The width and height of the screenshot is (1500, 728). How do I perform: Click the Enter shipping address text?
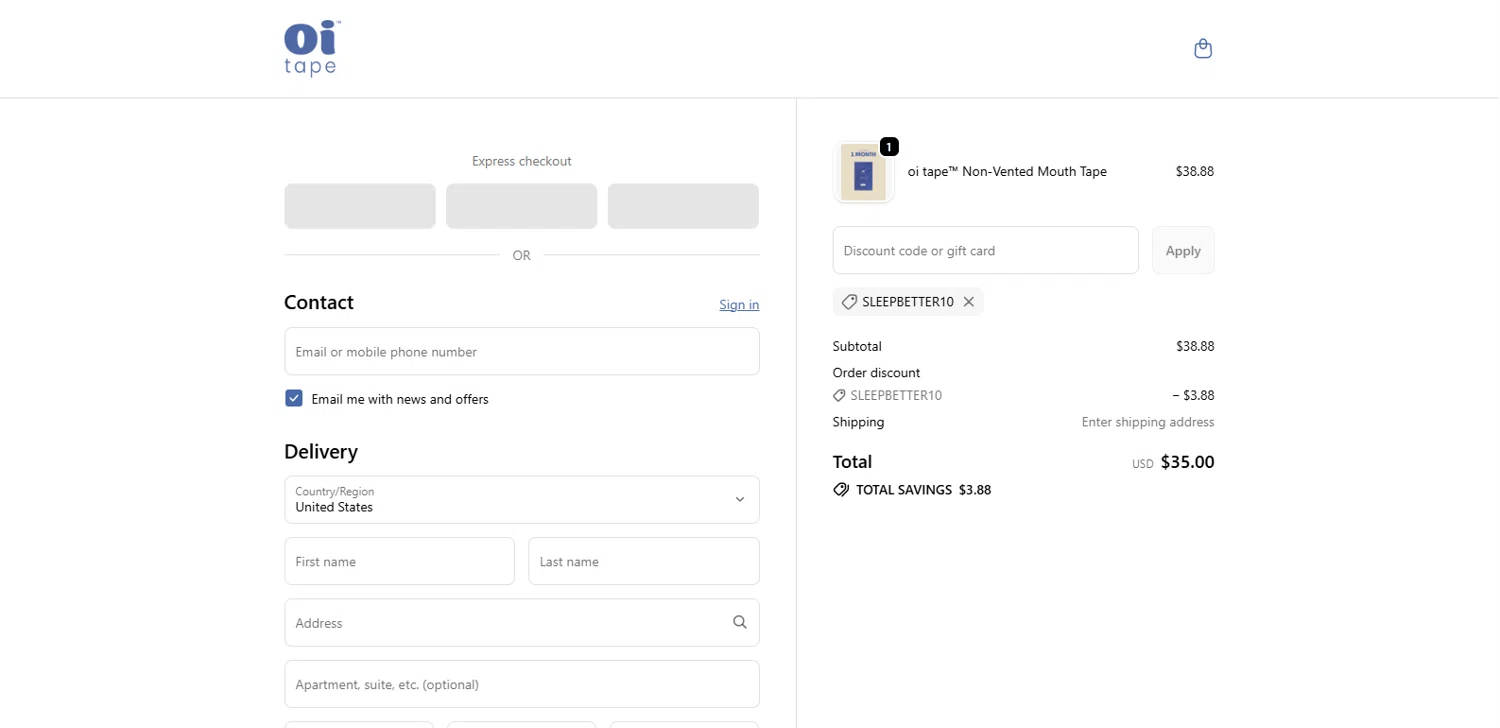[x=1148, y=422]
